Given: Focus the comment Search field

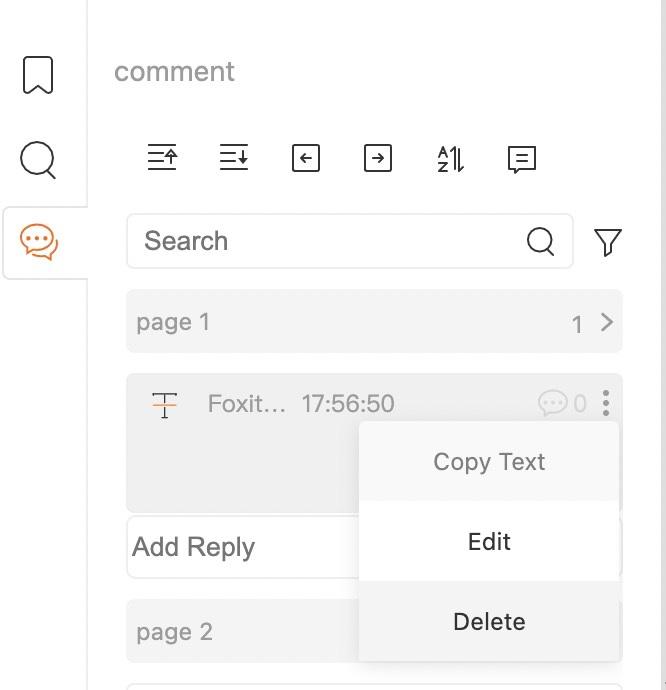Looking at the screenshot, I should (350, 241).
